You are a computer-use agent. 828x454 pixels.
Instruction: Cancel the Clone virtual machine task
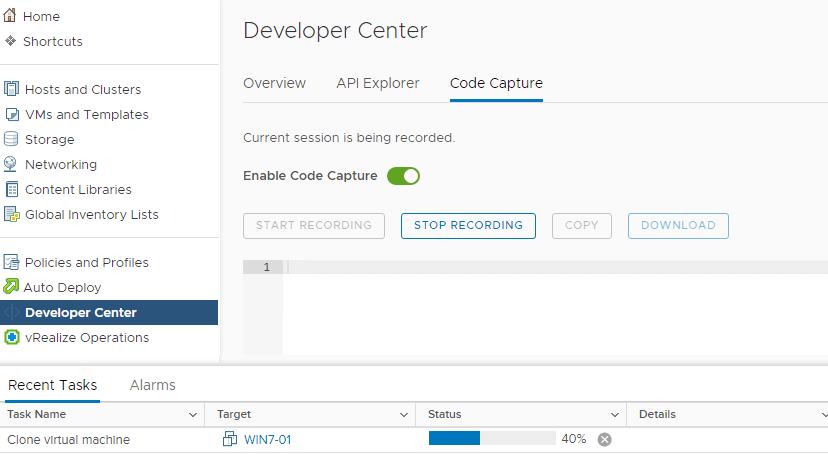tap(605, 439)
